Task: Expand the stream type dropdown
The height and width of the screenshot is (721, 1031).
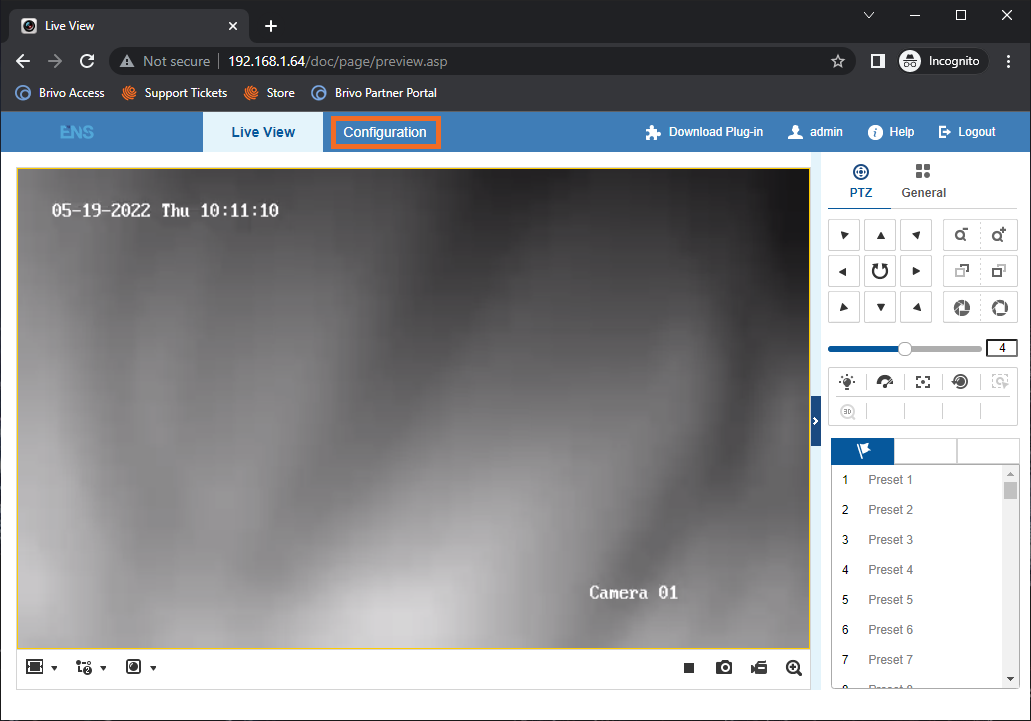Action: tap(91, 667)
